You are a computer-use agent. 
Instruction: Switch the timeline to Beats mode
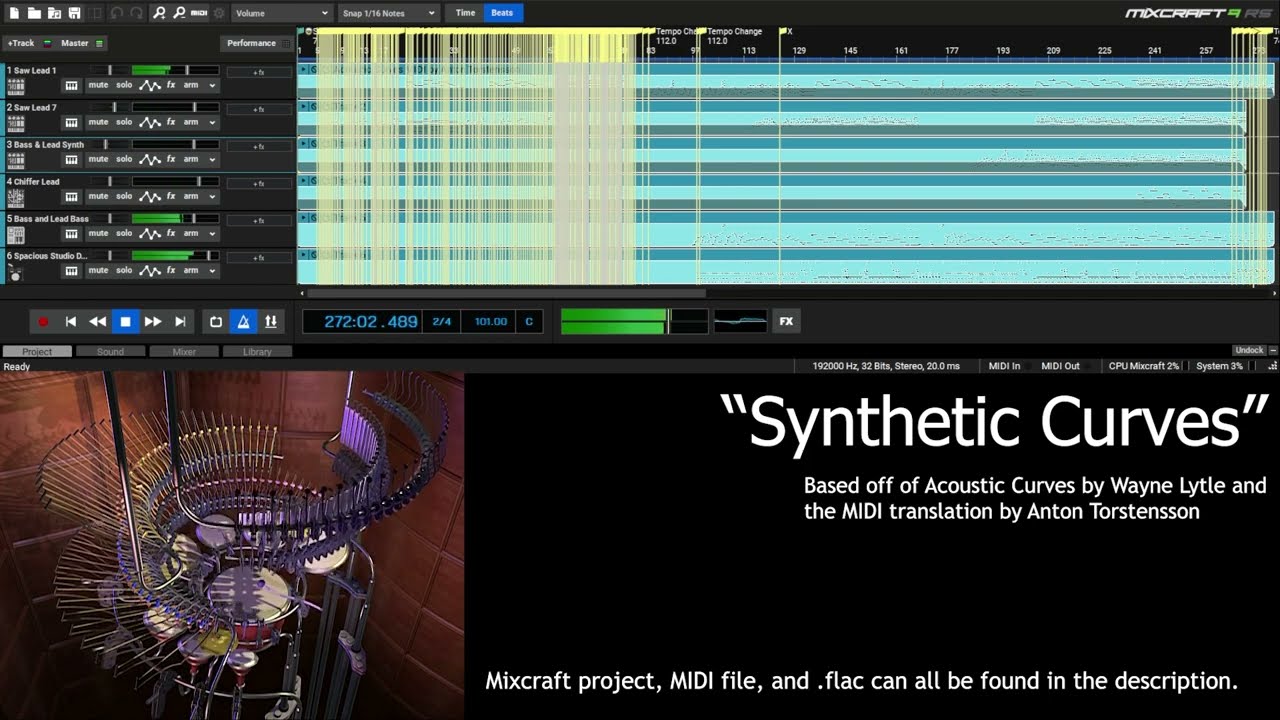click(503, 13)
